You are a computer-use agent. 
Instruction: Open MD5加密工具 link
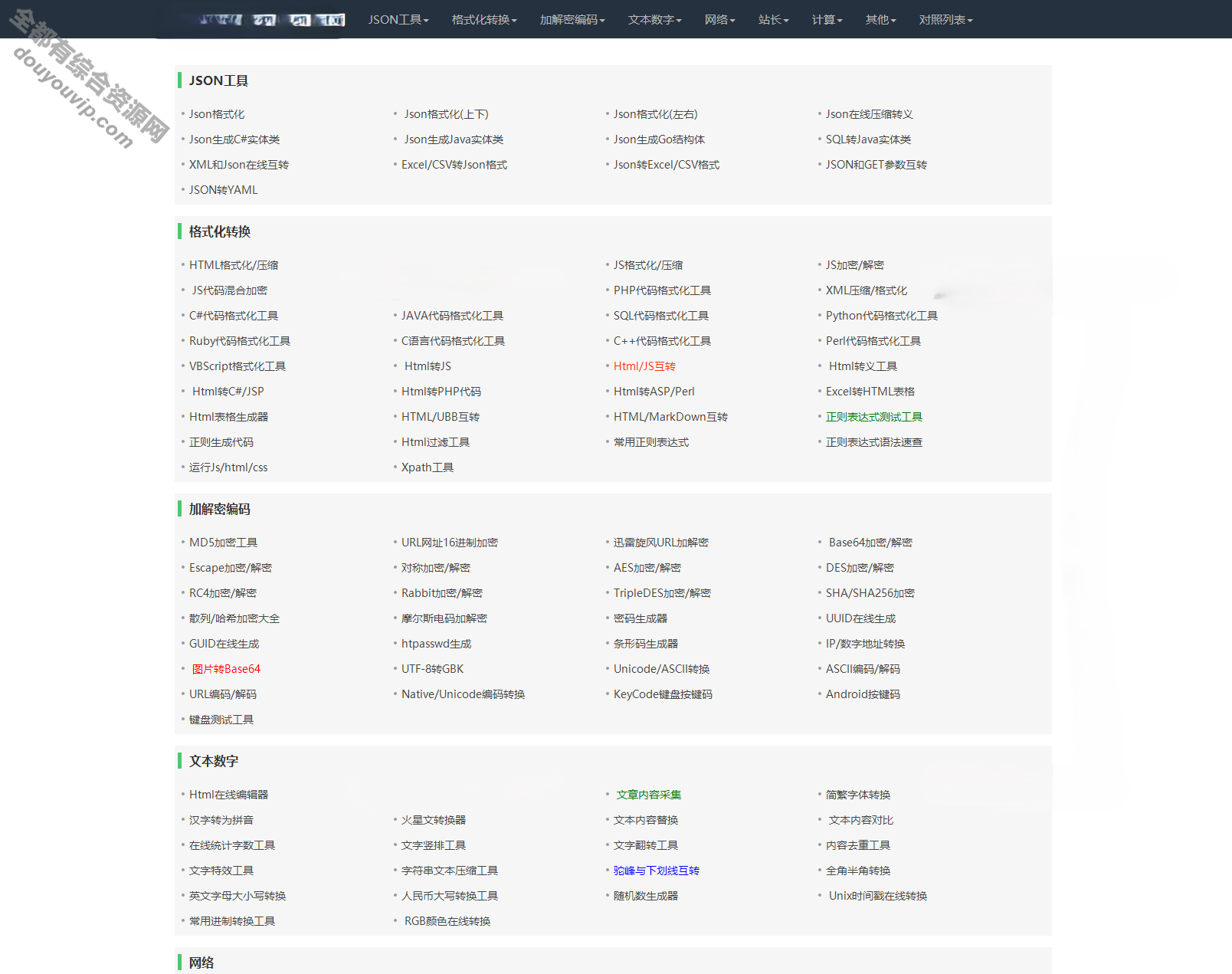click(x=224, y=543)
